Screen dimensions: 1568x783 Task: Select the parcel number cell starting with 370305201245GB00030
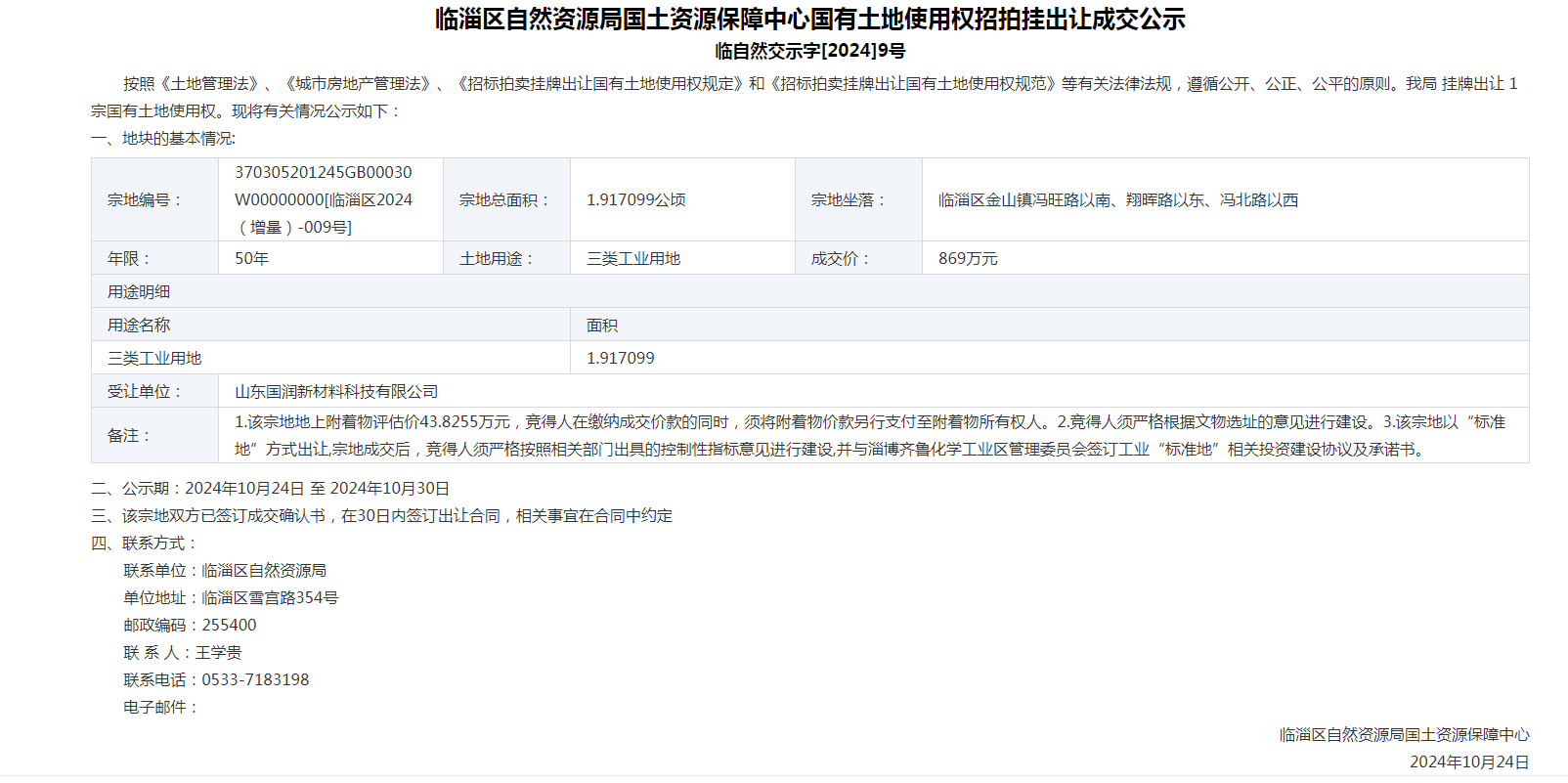pos(324,199)
